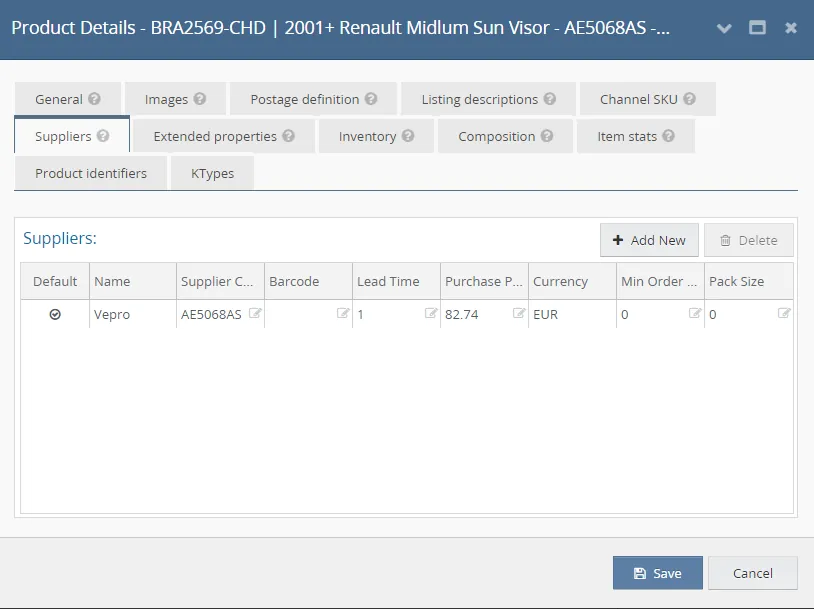Open help icon next to Images tab

[200, 99]
